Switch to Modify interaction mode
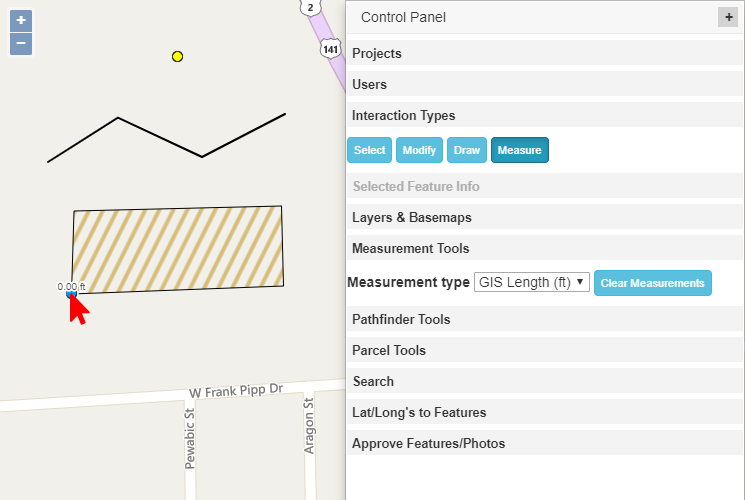The image size is (745, 500). click(419, 150)
